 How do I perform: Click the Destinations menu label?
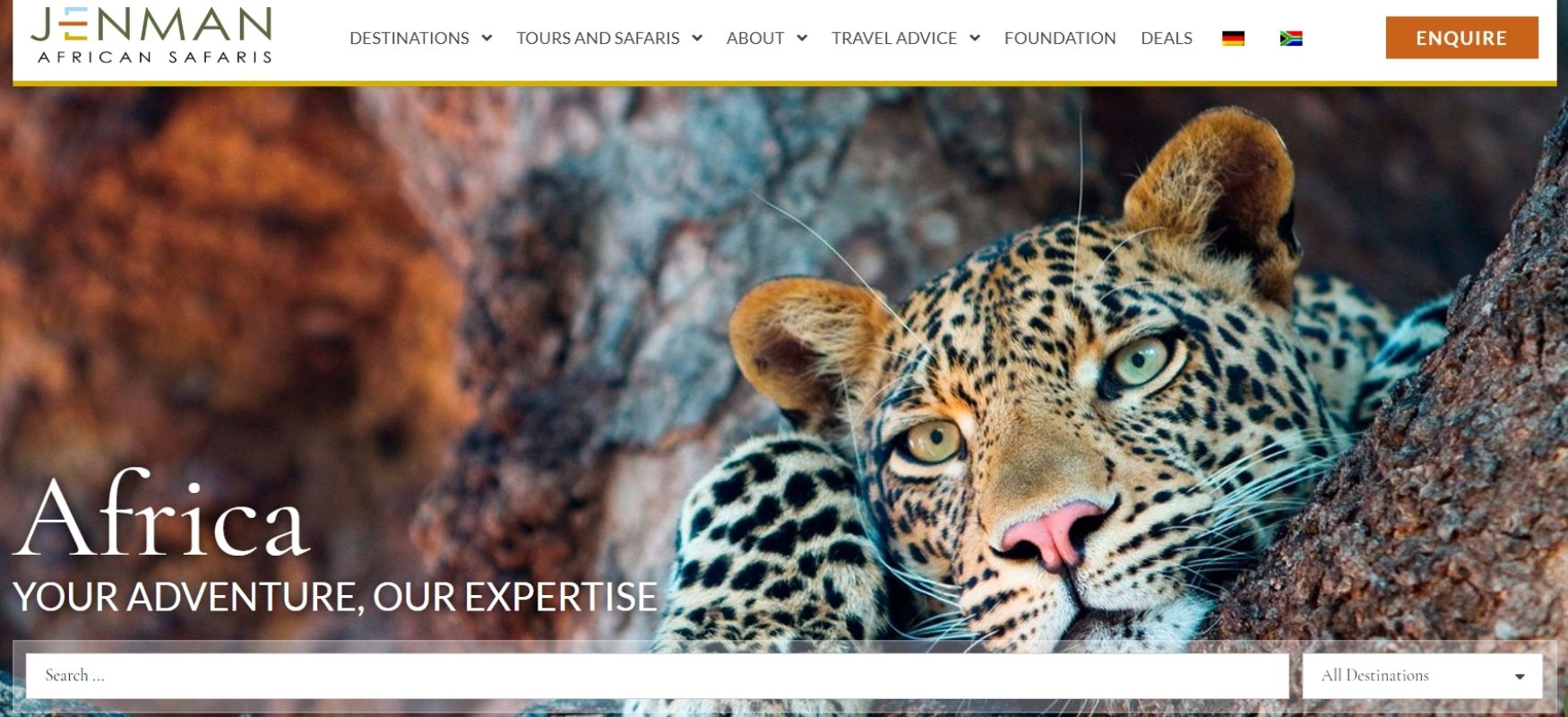click(409, 39)
